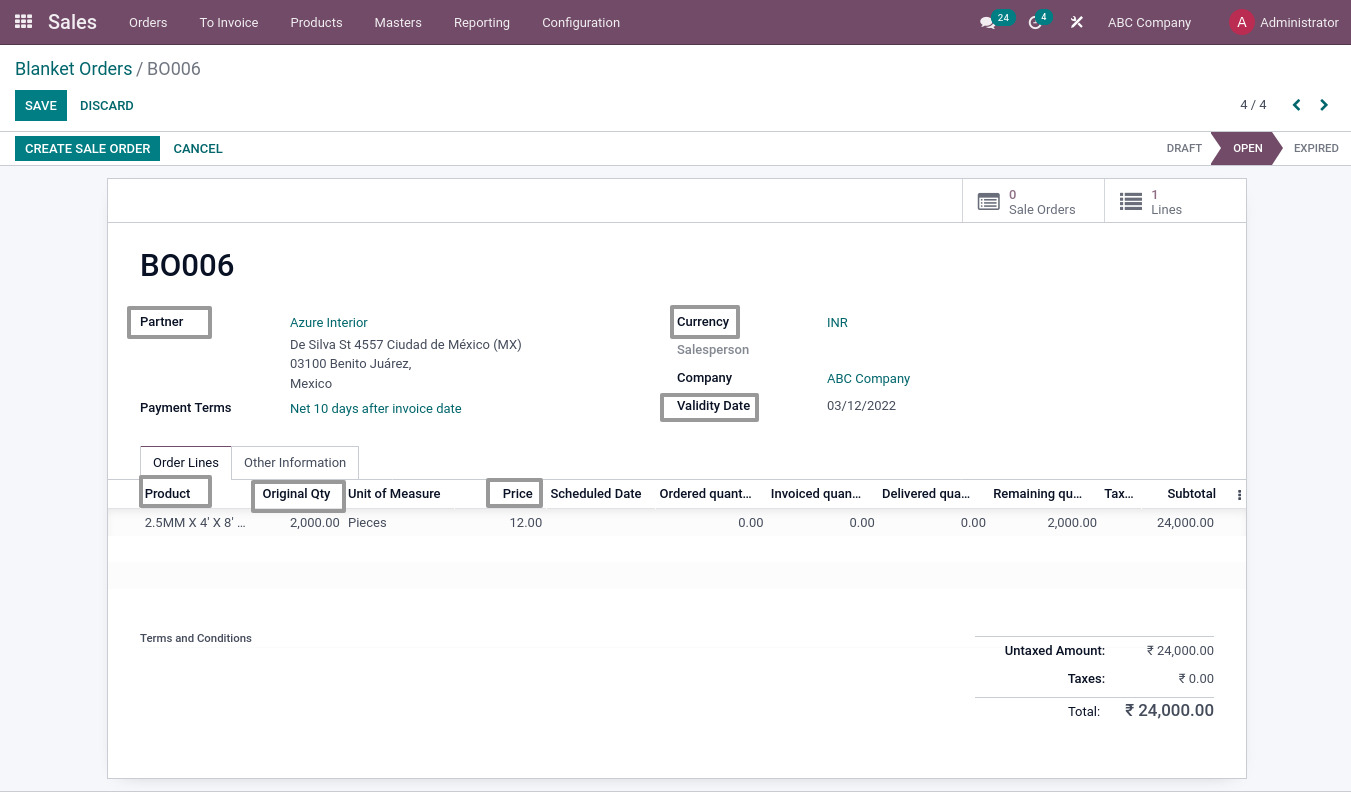This screenshot has width=1351, height=812.
Task: Set the stage to Draft
Action: tap(1184, 148)
